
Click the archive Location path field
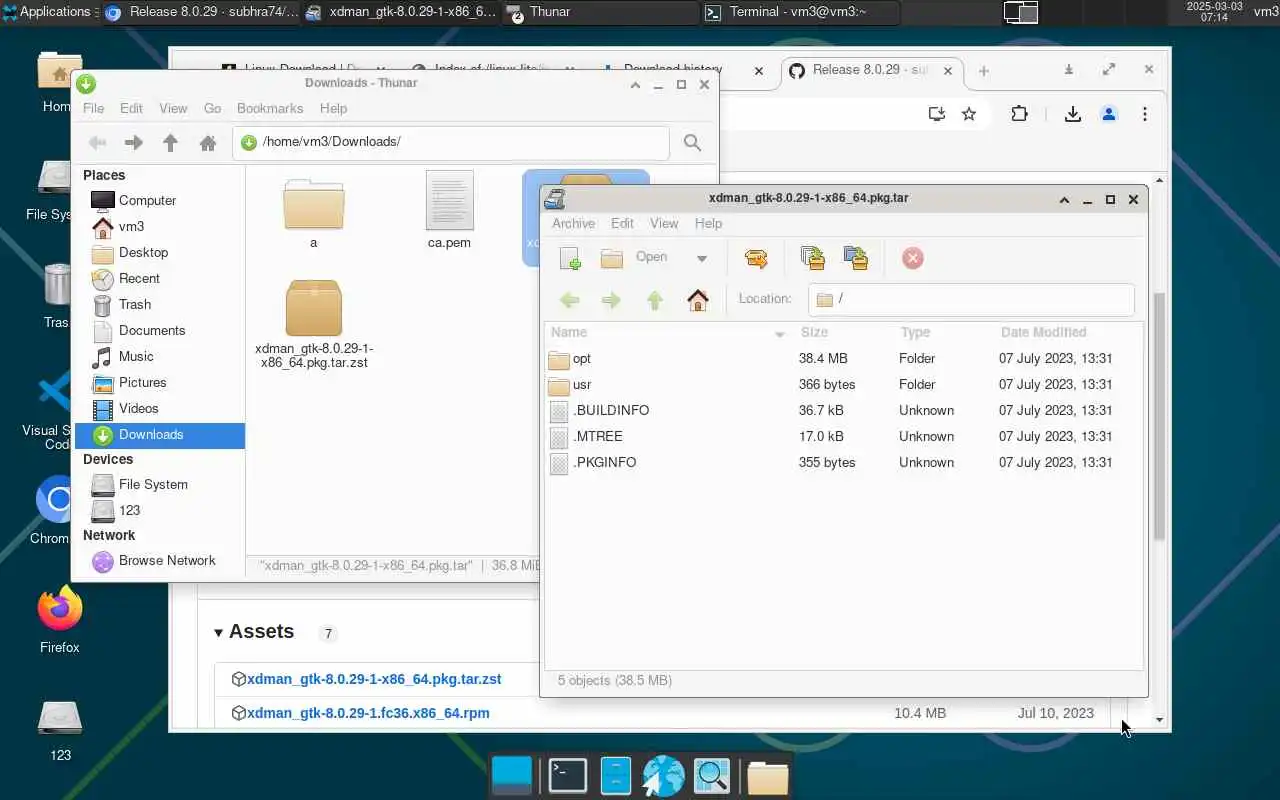[x=971, y=299]
